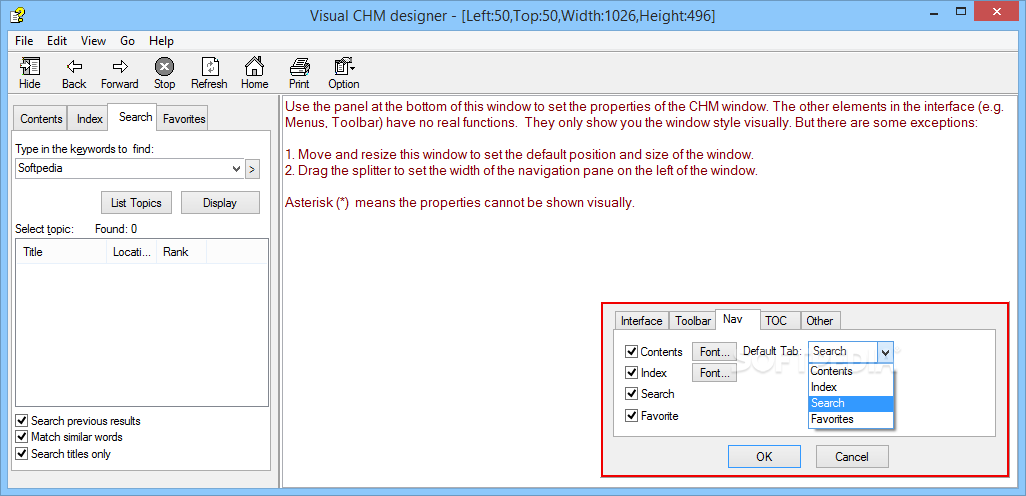Toggle Match similar words checkbox

pyautogui.click(x=22, y=436)
